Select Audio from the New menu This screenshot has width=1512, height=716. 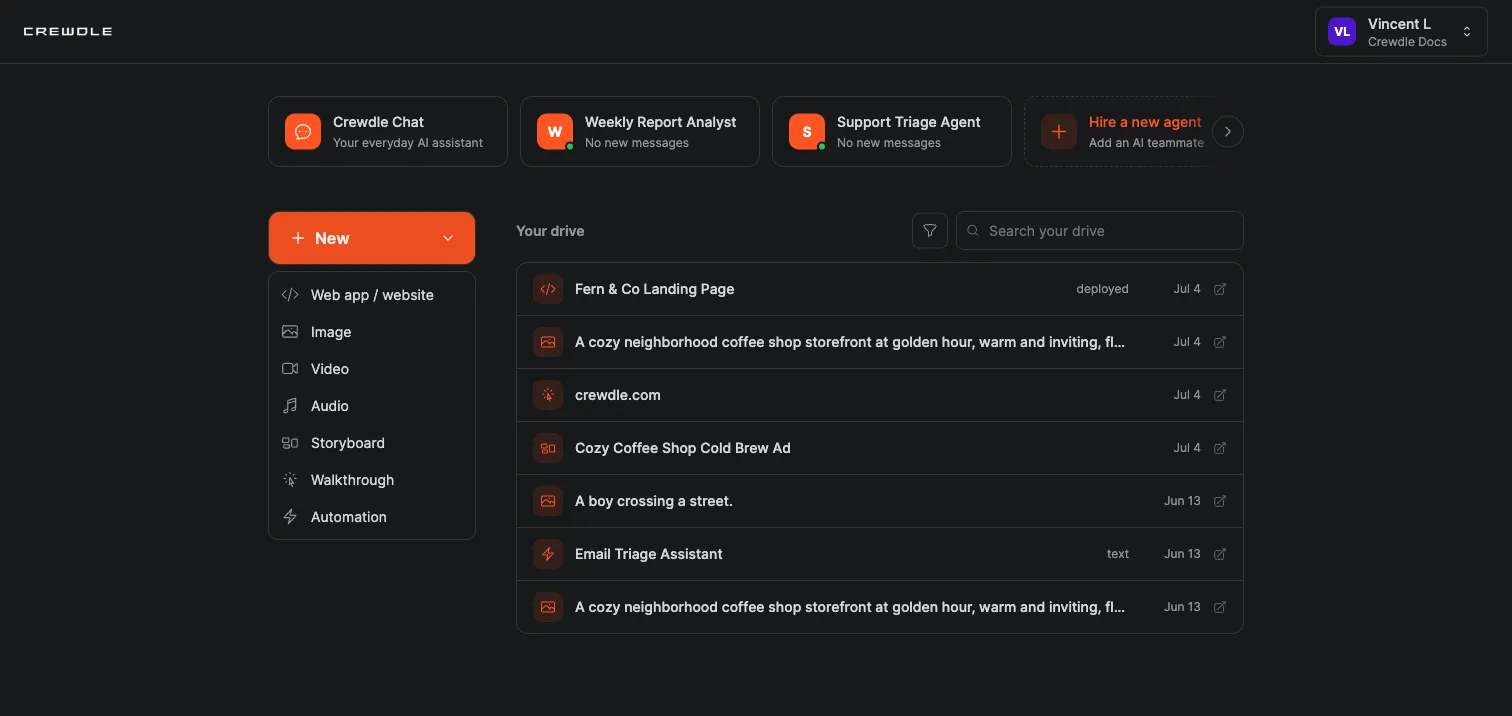click(372, 406)
